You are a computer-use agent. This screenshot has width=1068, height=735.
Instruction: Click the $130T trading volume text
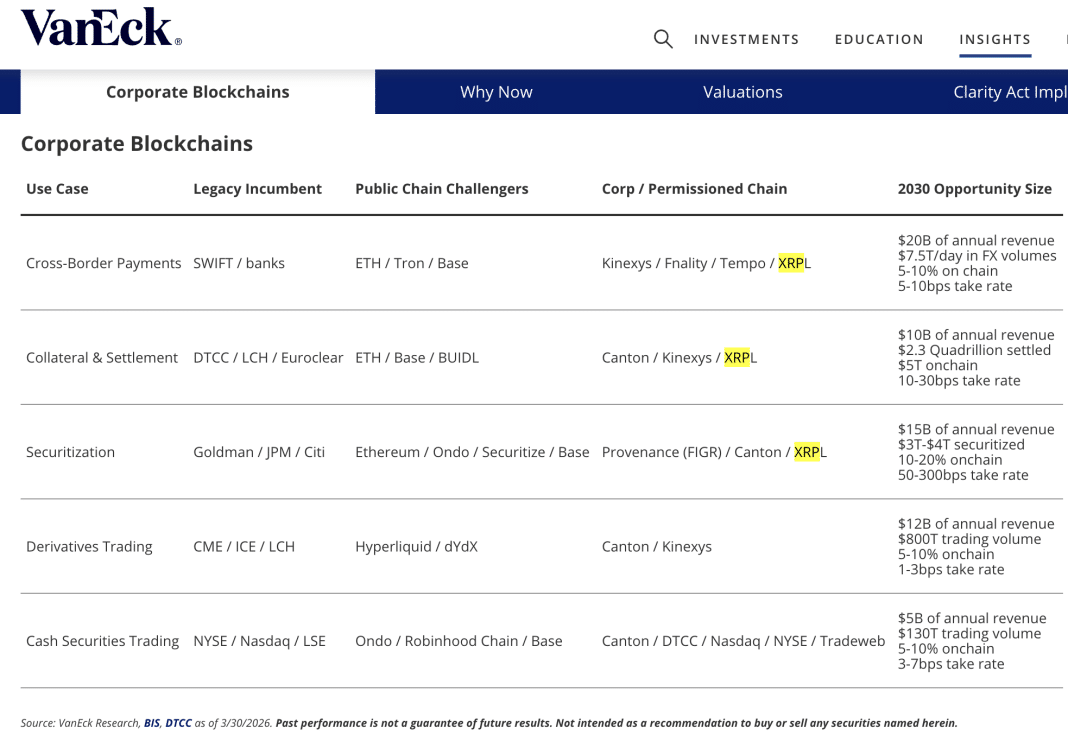[x=969, y=634]
